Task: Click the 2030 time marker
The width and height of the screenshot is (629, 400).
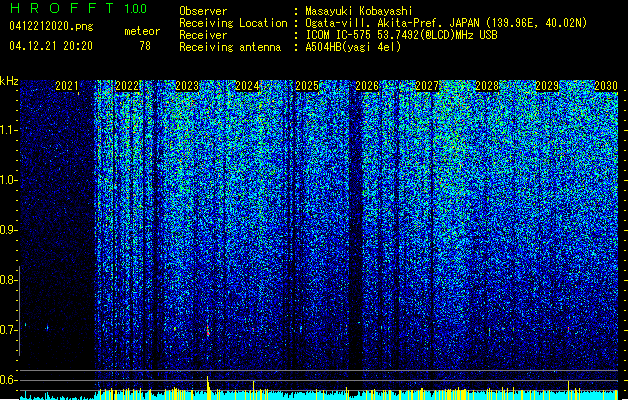Action: (x=606, y=86)
